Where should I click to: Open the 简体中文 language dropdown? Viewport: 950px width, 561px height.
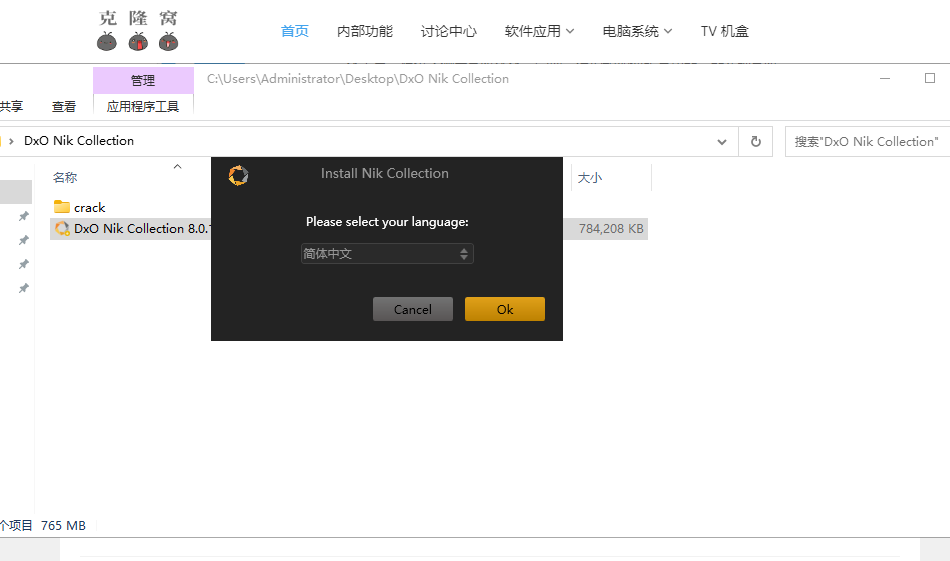[387, 254]
